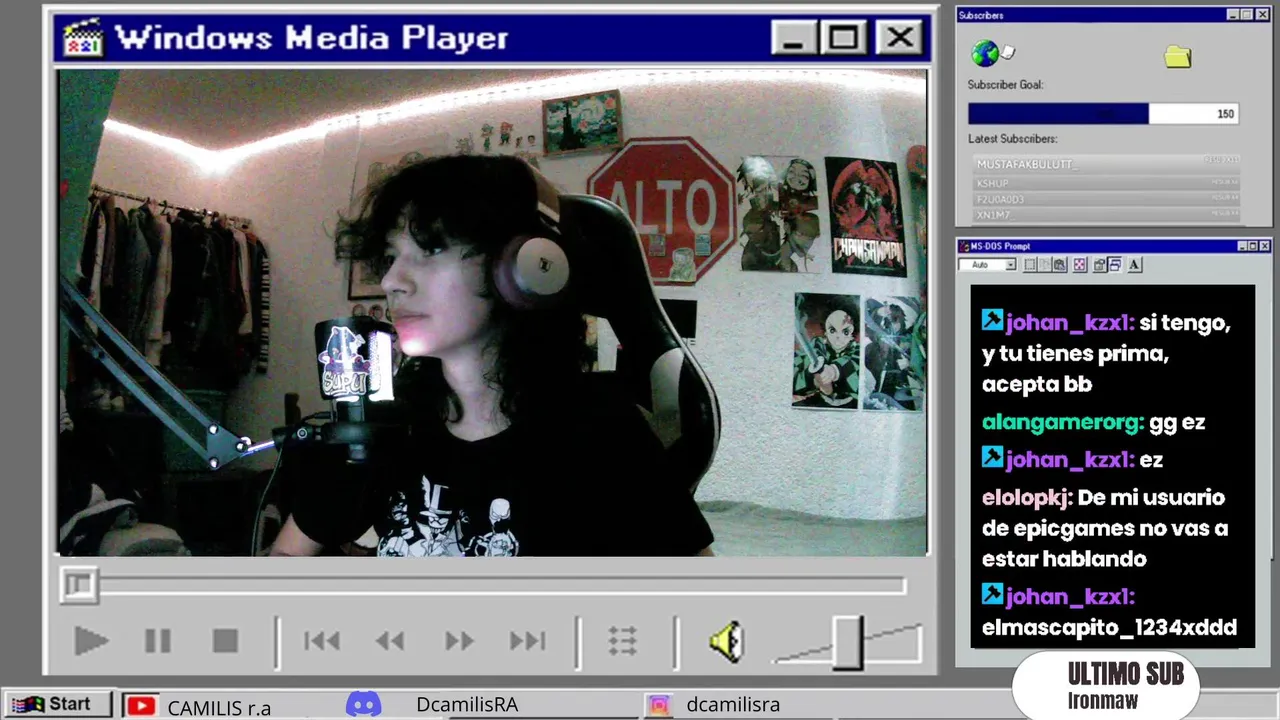1280x720 pixels.
Task: Minimize the Windows Media Player window
Action: coord(794,38)
